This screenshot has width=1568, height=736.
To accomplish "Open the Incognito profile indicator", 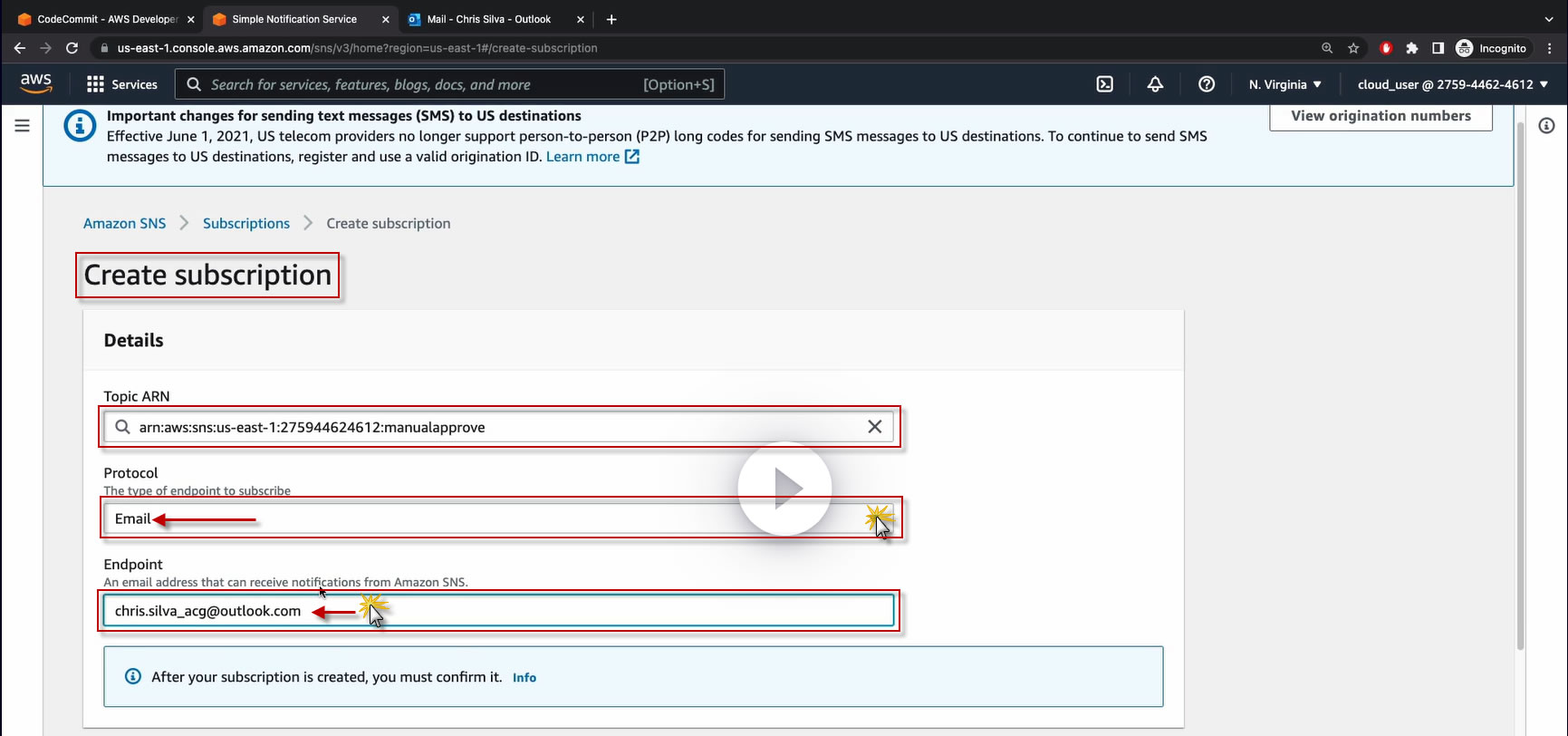I will [x=1491, y=48].
